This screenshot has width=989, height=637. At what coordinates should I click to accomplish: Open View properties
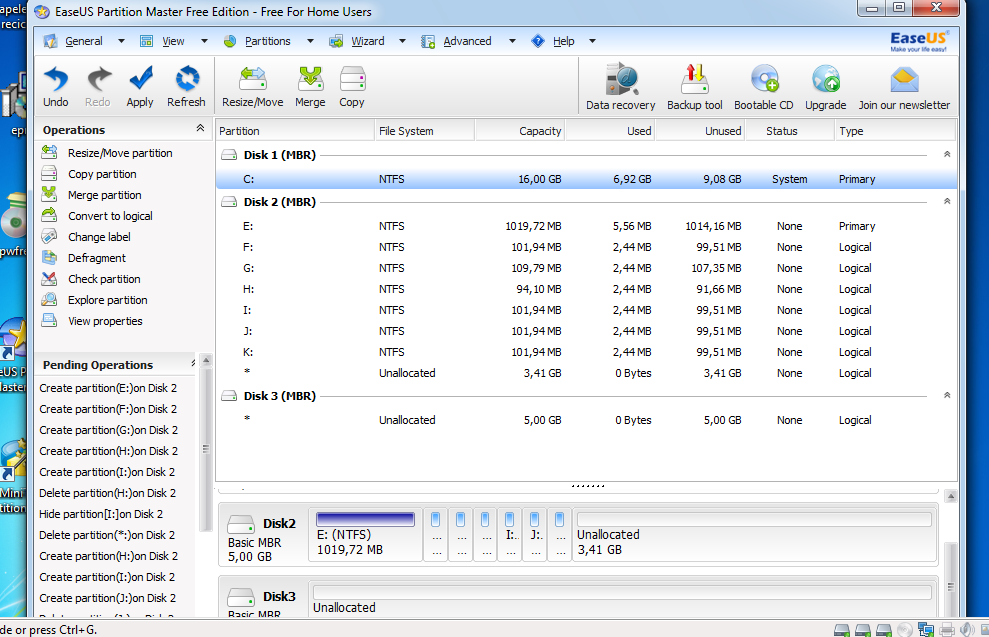click(x=105, y=321)
